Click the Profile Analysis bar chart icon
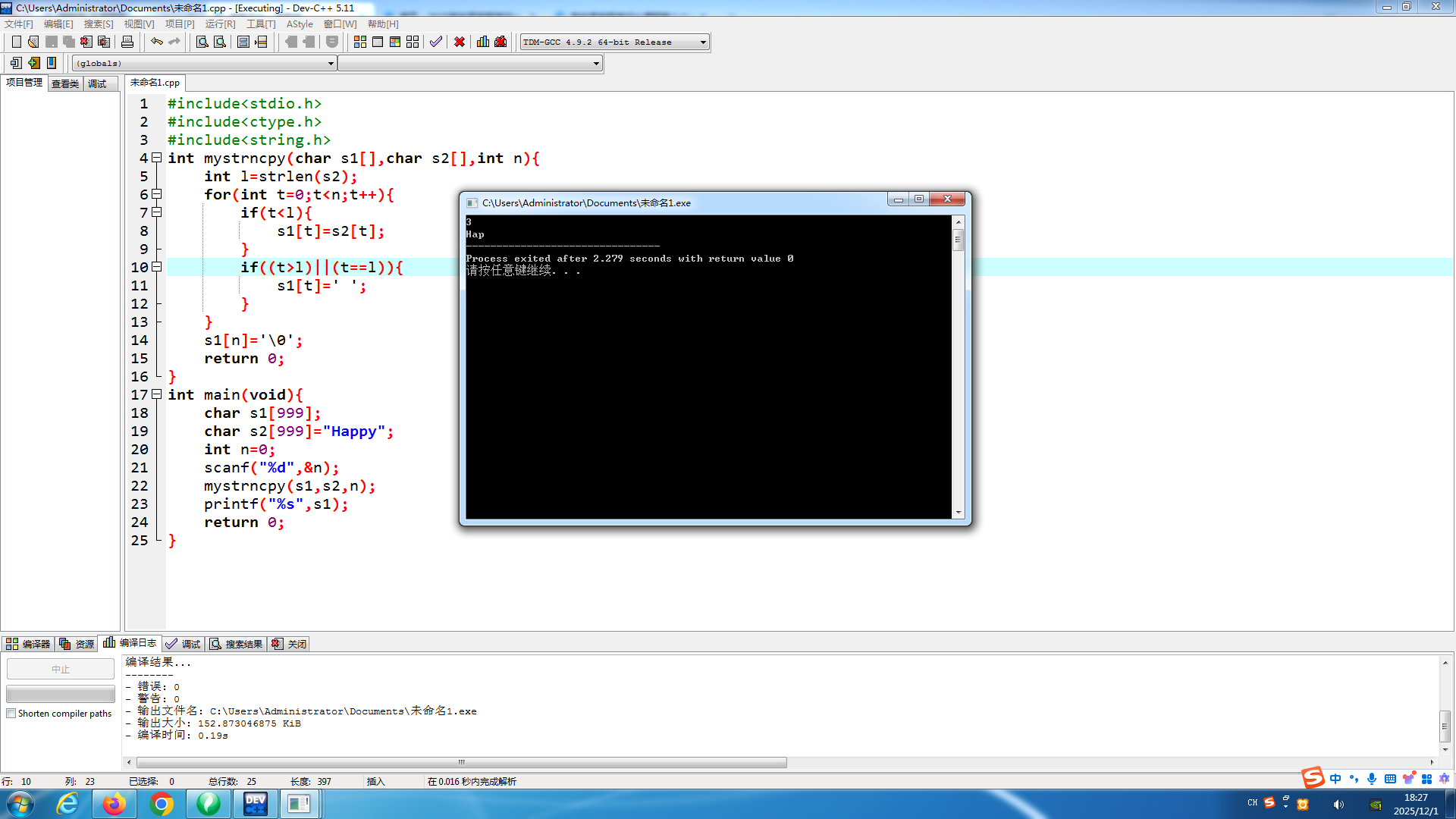This screenshot has height=819, width=1456. point(483,42)
